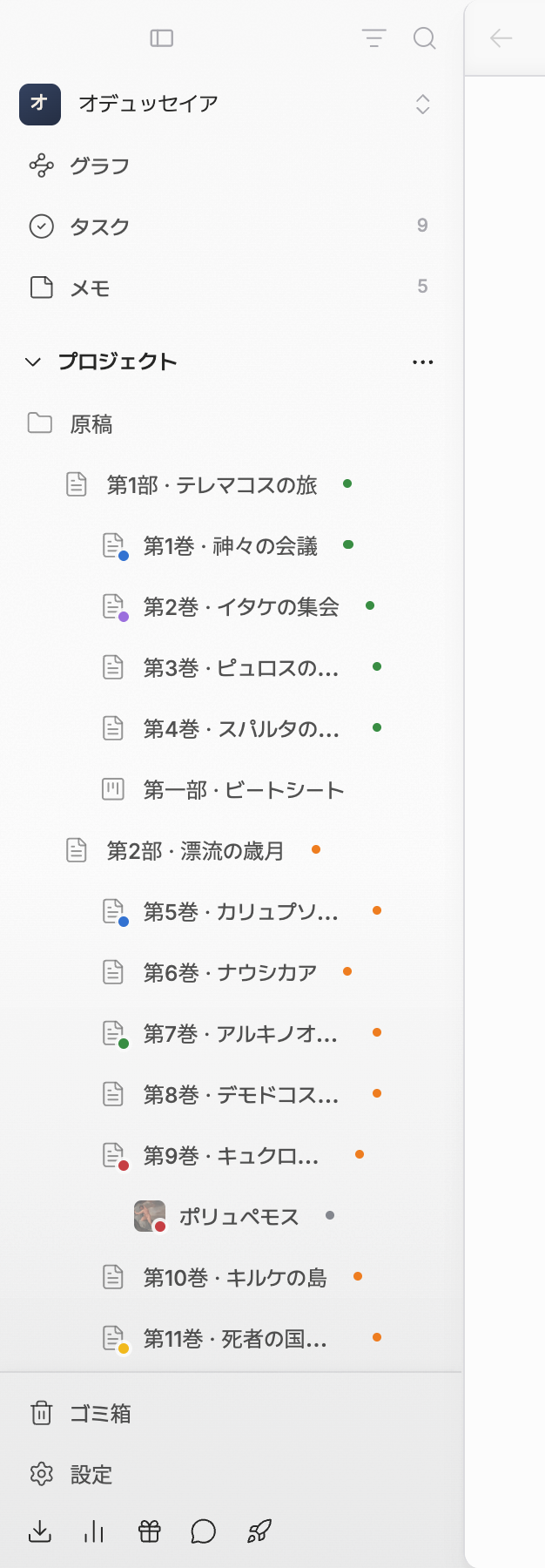Click the task checkmark circle icon

[41, 226]
